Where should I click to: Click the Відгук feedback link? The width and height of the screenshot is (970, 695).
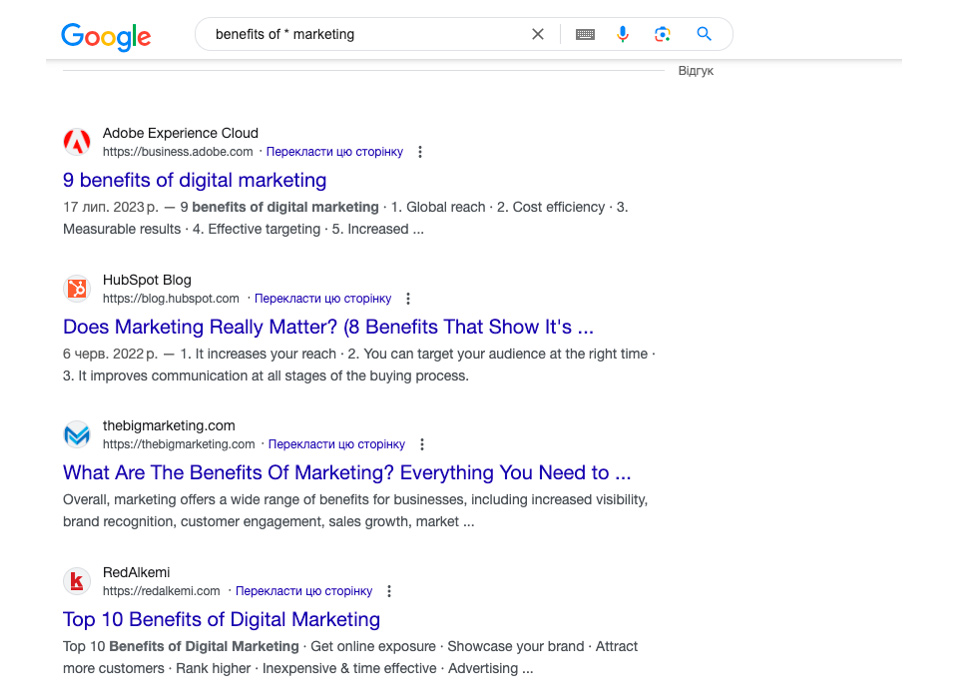click(x=696, y=71)
